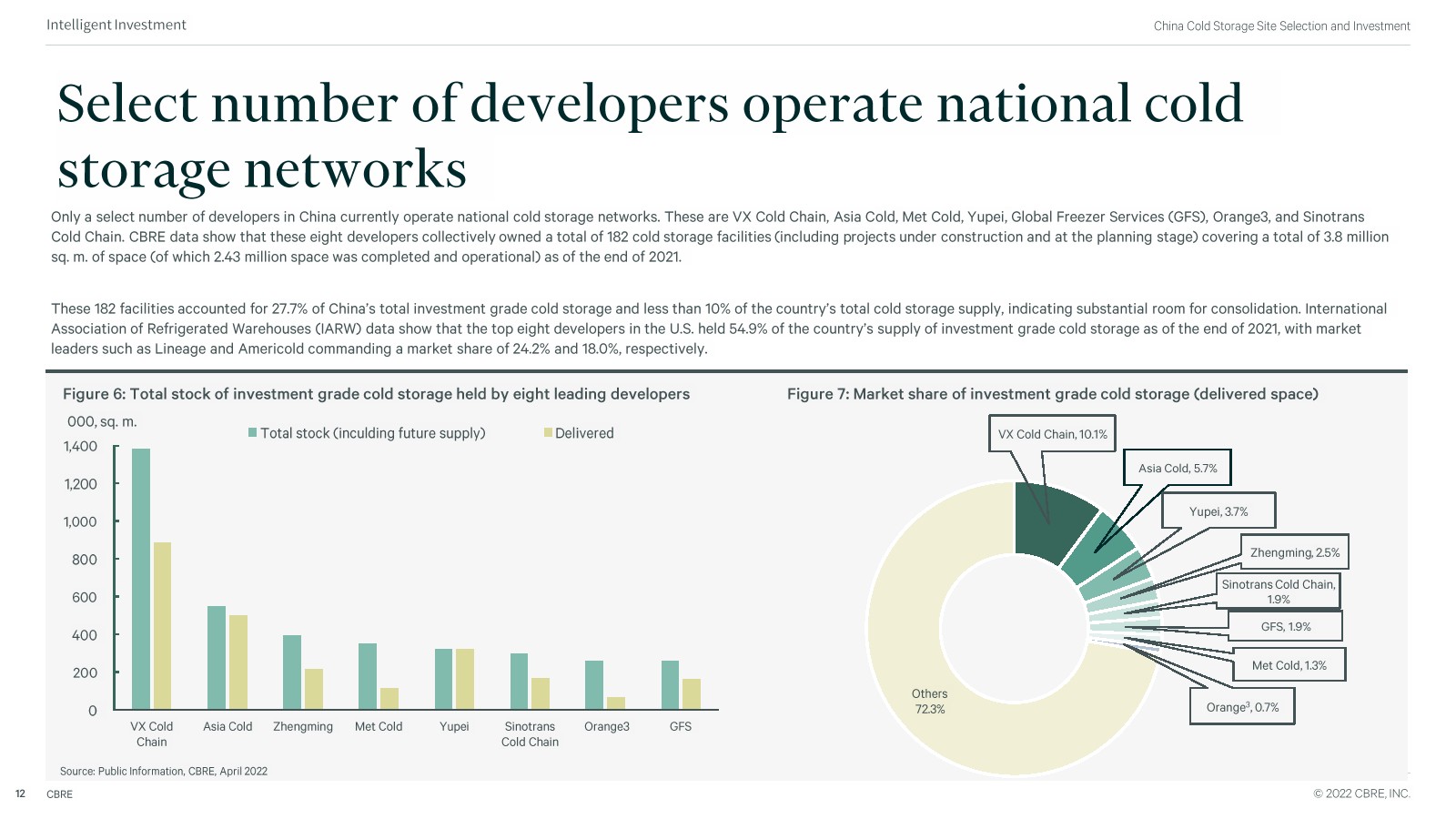The height and width of the screenshot is (819, 1456).
Task: Click the Intelligent Investment header text
Action: click(116, 25)
